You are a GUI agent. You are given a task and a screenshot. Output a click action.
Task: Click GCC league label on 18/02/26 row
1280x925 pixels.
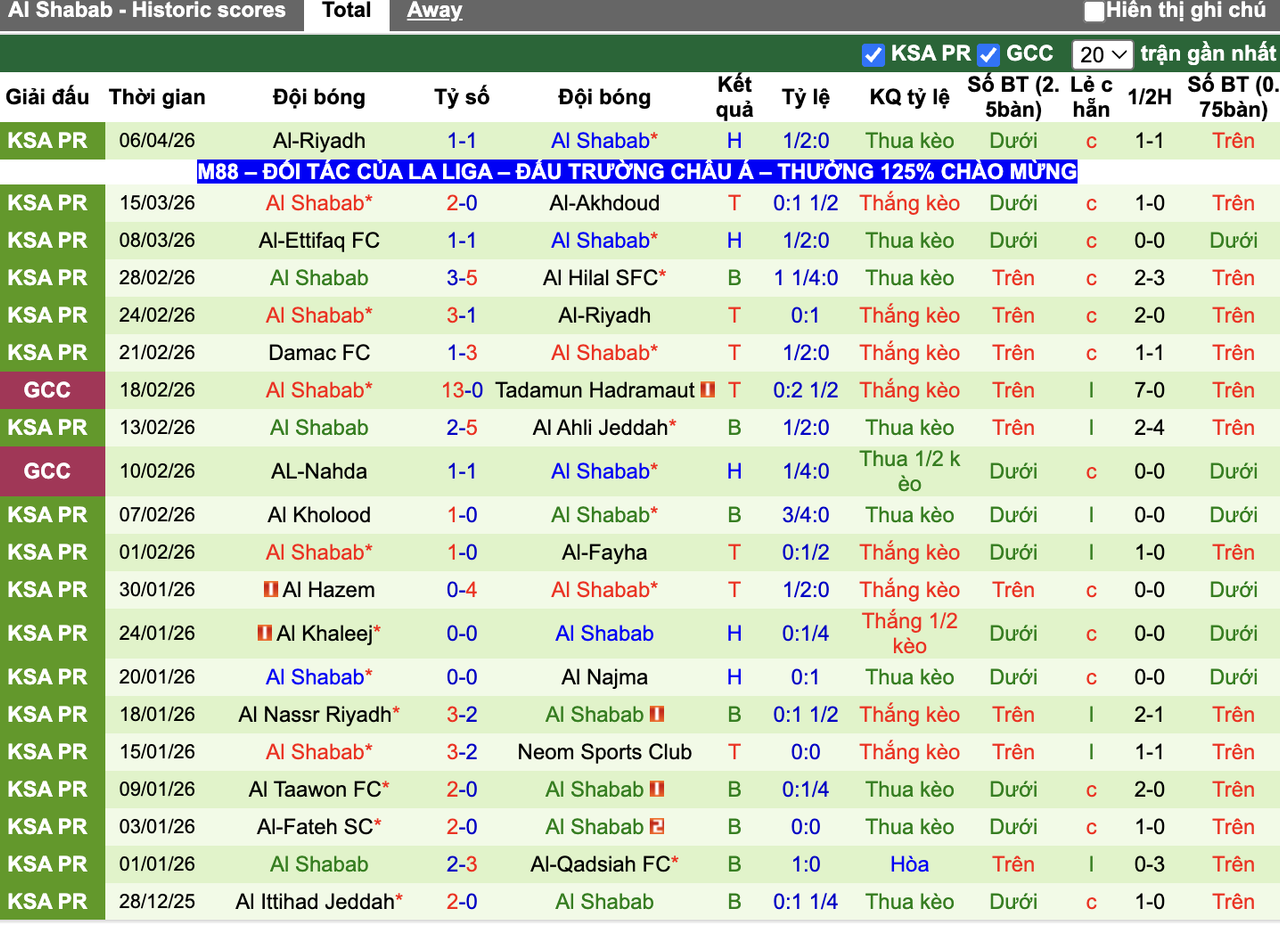pyautogui.click(x=47, y=390)
